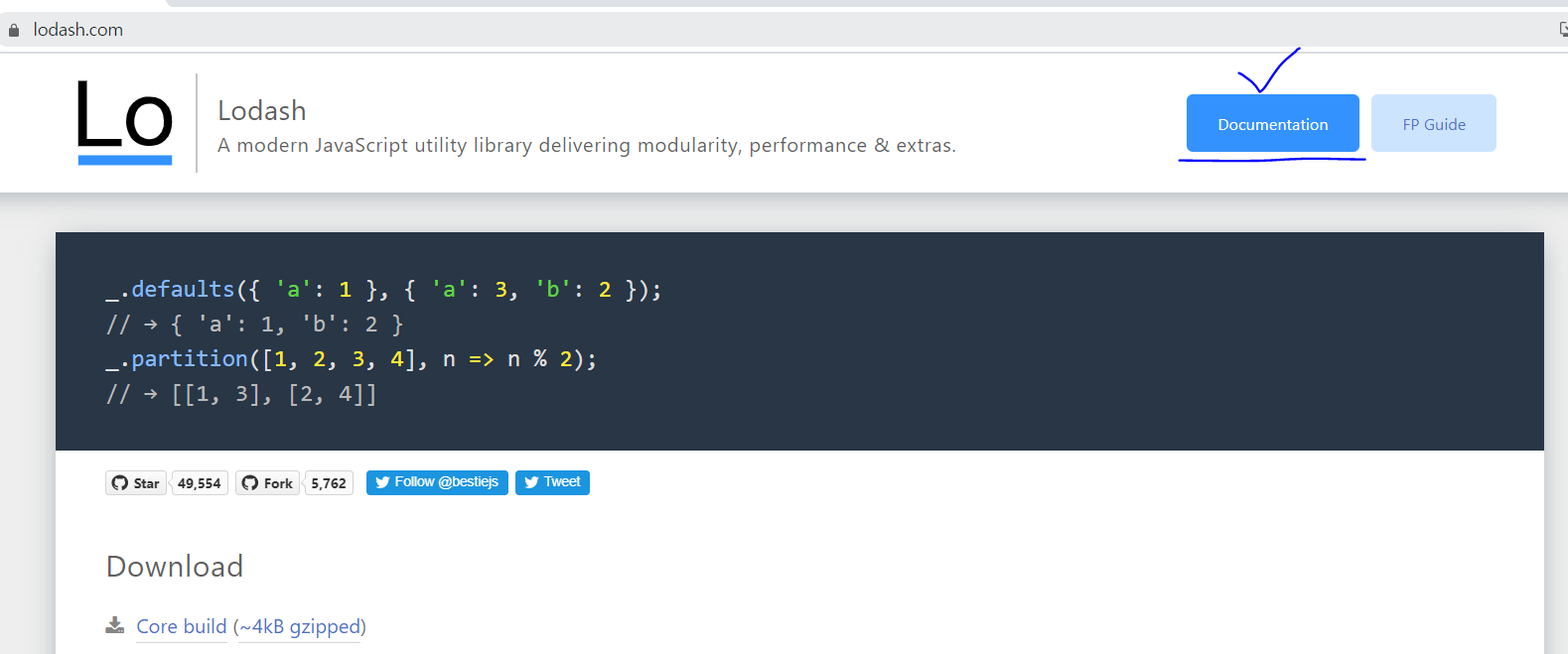Open the 5,762 forks count
Image resolution: width=1568 pixels, height=654 pixels.
click(329, 483)
